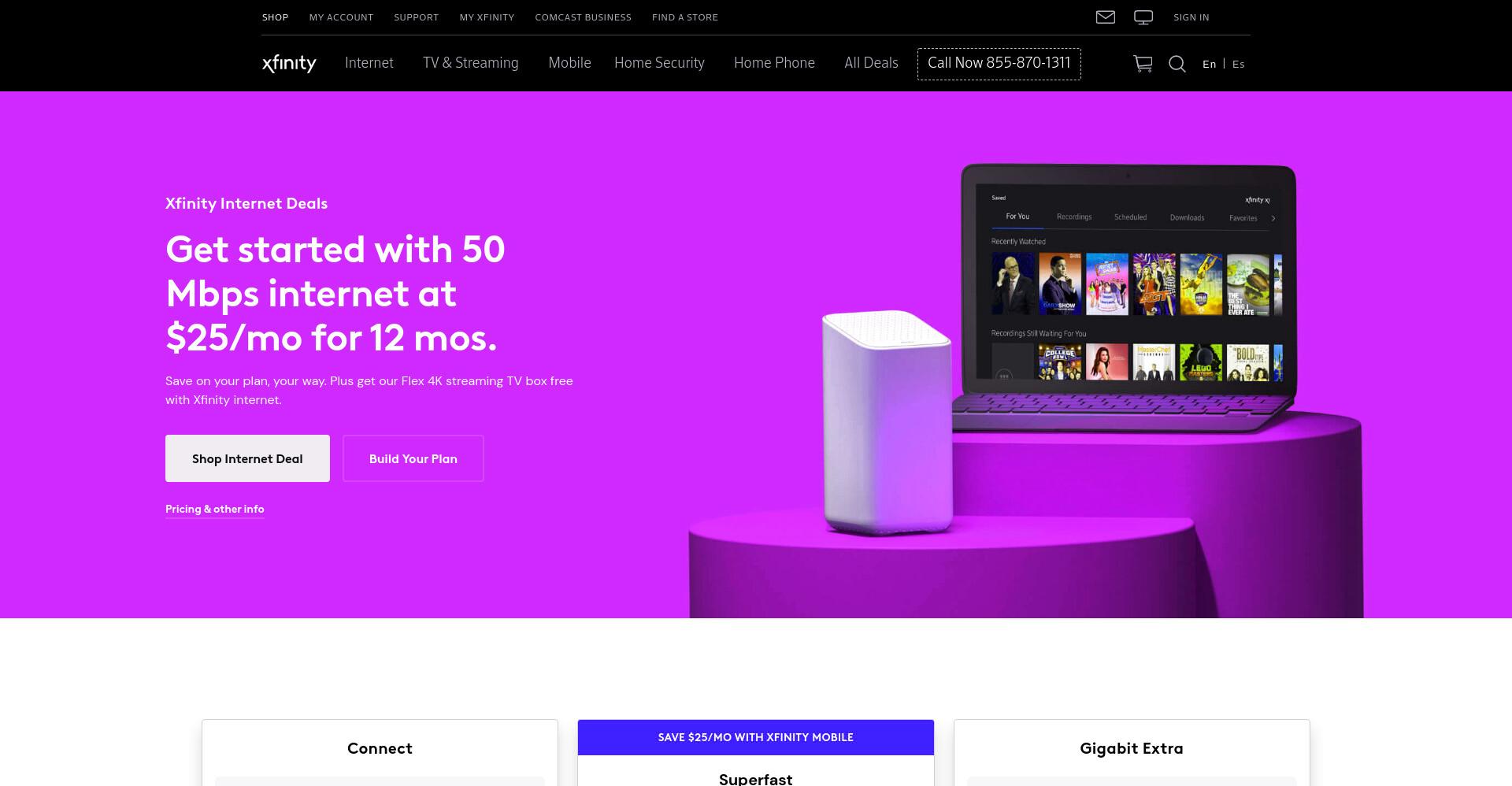Click SIGN IN link

[x=1191, y=17]
